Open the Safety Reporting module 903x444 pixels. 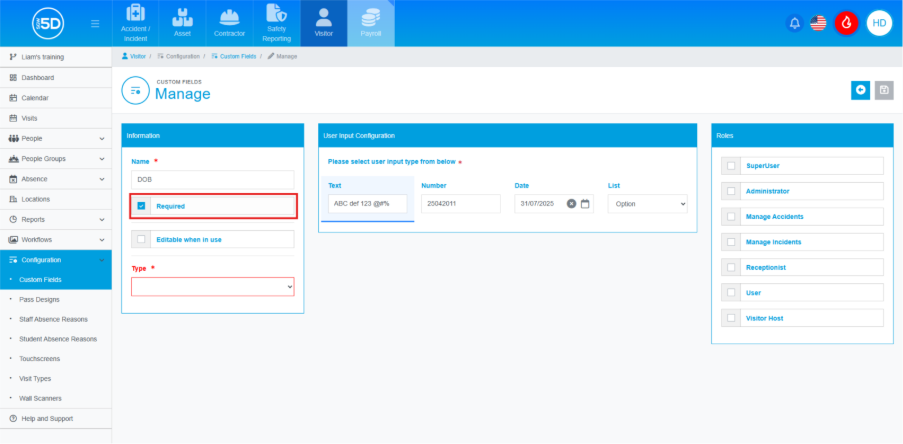[276, 23]
